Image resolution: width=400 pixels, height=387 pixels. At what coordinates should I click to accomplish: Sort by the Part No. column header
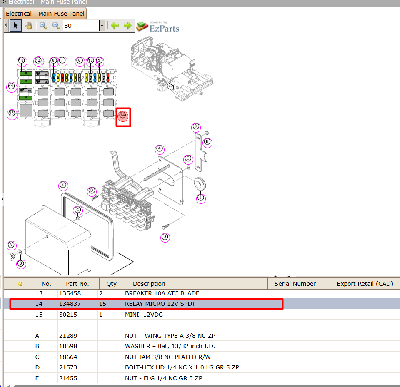click(x=77, y=284)
